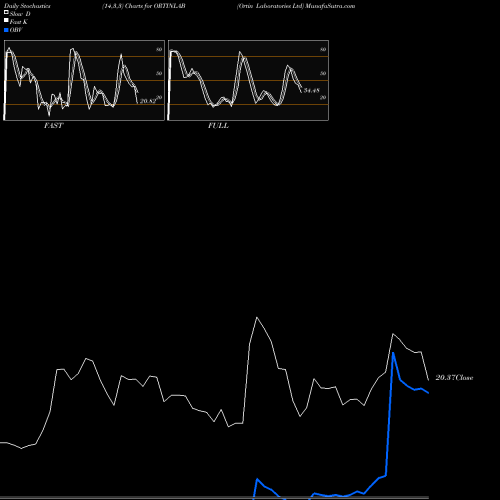Select the 'OBV' legend label

coord(16,30)
